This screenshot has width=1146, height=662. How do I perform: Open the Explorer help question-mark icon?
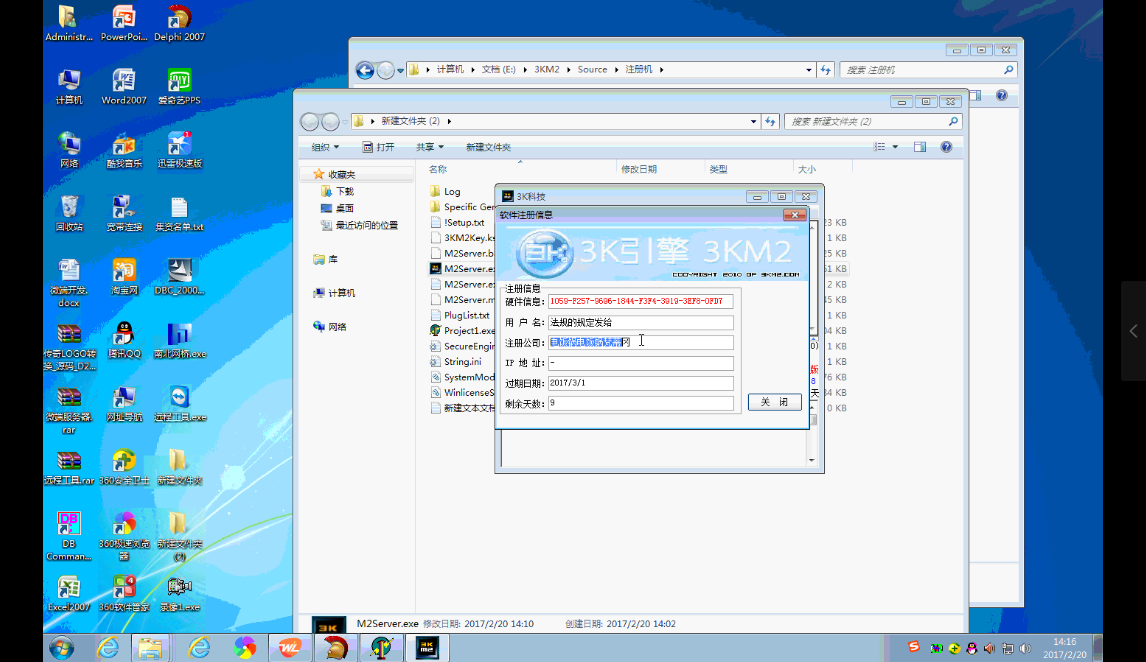pyautogui.click(x=946, y=147)
